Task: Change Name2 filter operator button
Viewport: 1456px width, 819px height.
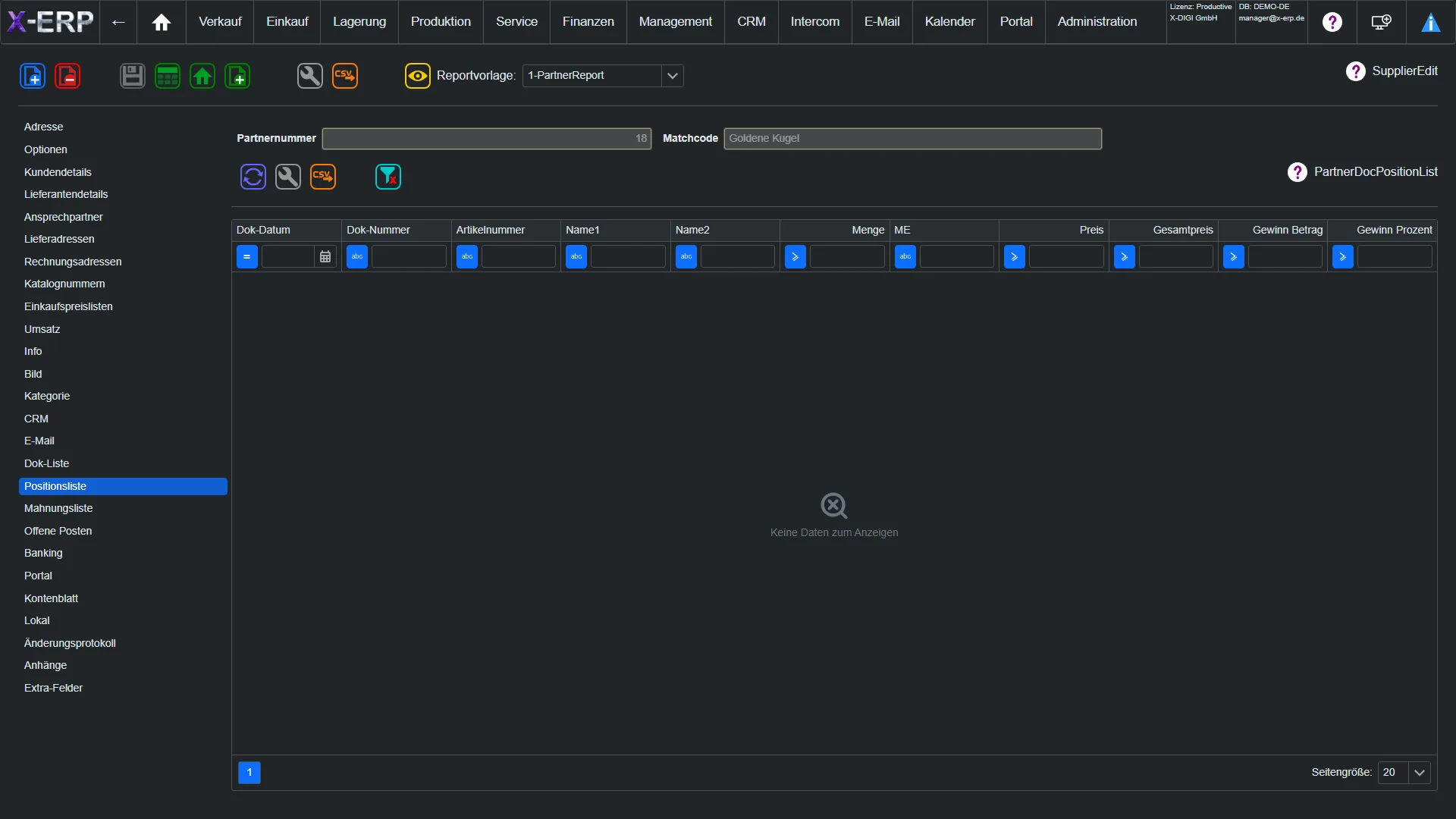Action: tap(686, 256)
